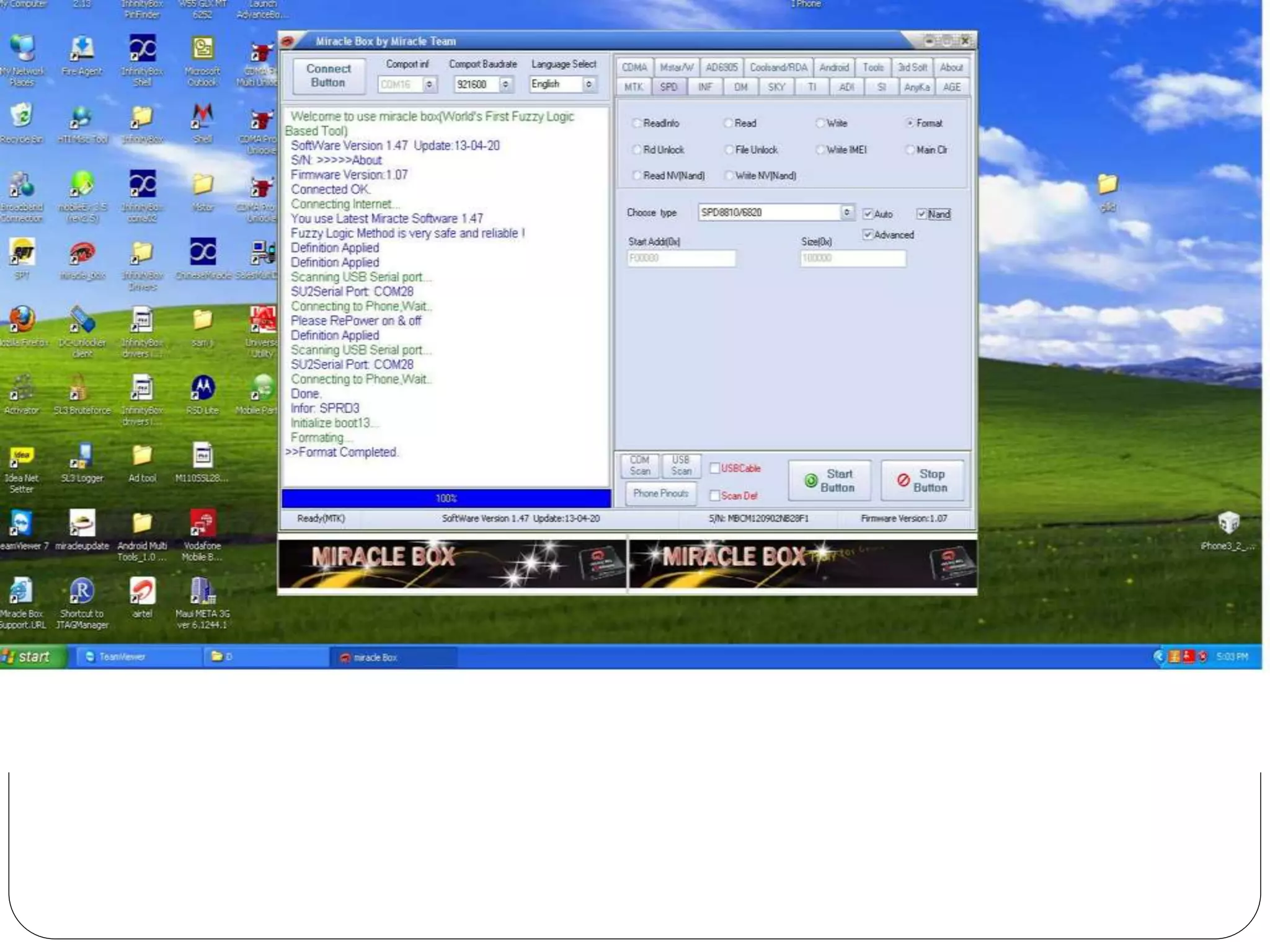
Task: Open the Shortcut to JTAGManager icon
Action: click(82, 592)
